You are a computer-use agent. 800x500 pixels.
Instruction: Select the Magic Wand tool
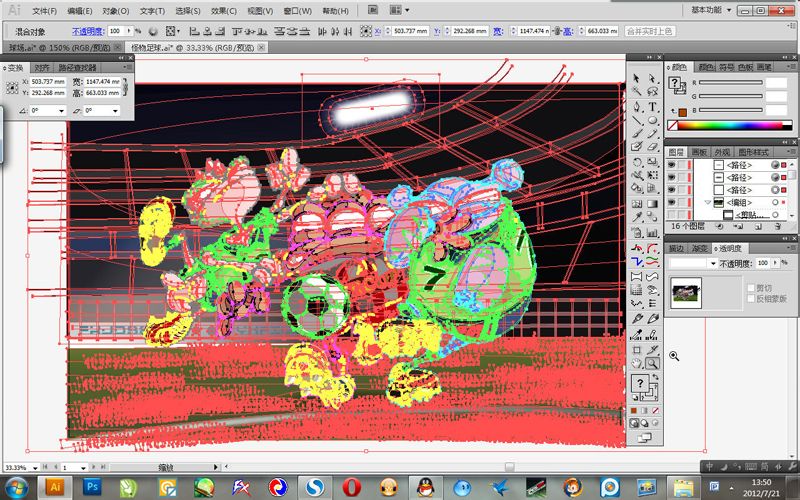pos(636,91)
